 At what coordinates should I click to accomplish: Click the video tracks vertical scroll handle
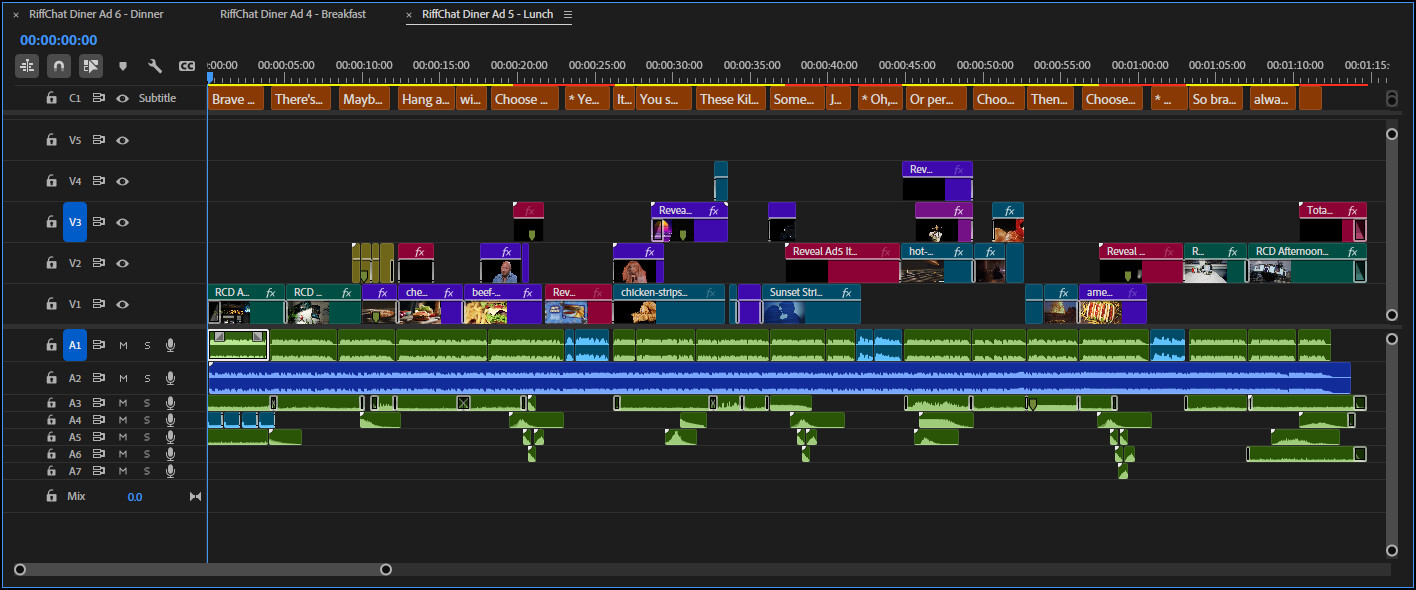point(1391,224)
